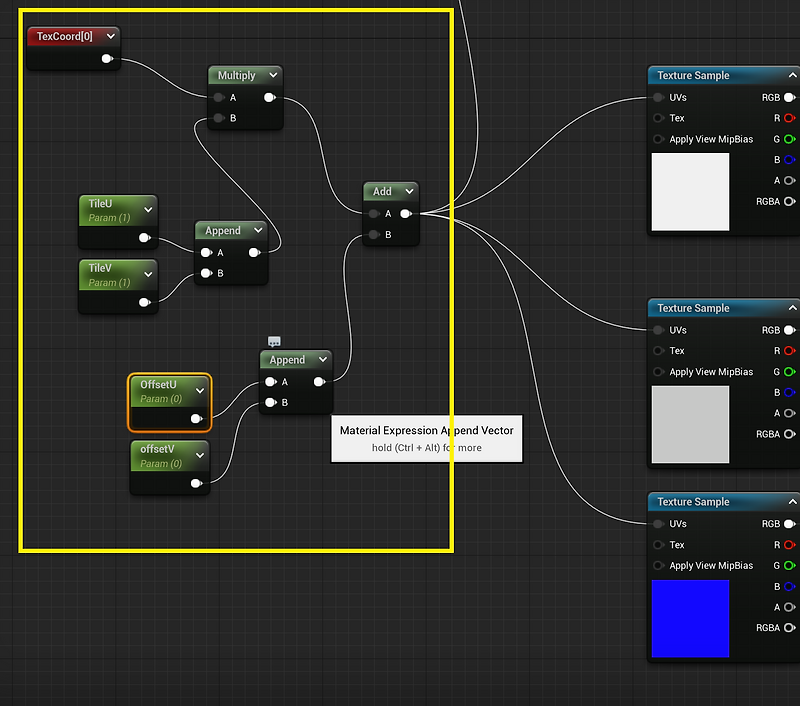Click the OffsetU parameter output pin
800x706 pixels.
(x=196, y=419)
